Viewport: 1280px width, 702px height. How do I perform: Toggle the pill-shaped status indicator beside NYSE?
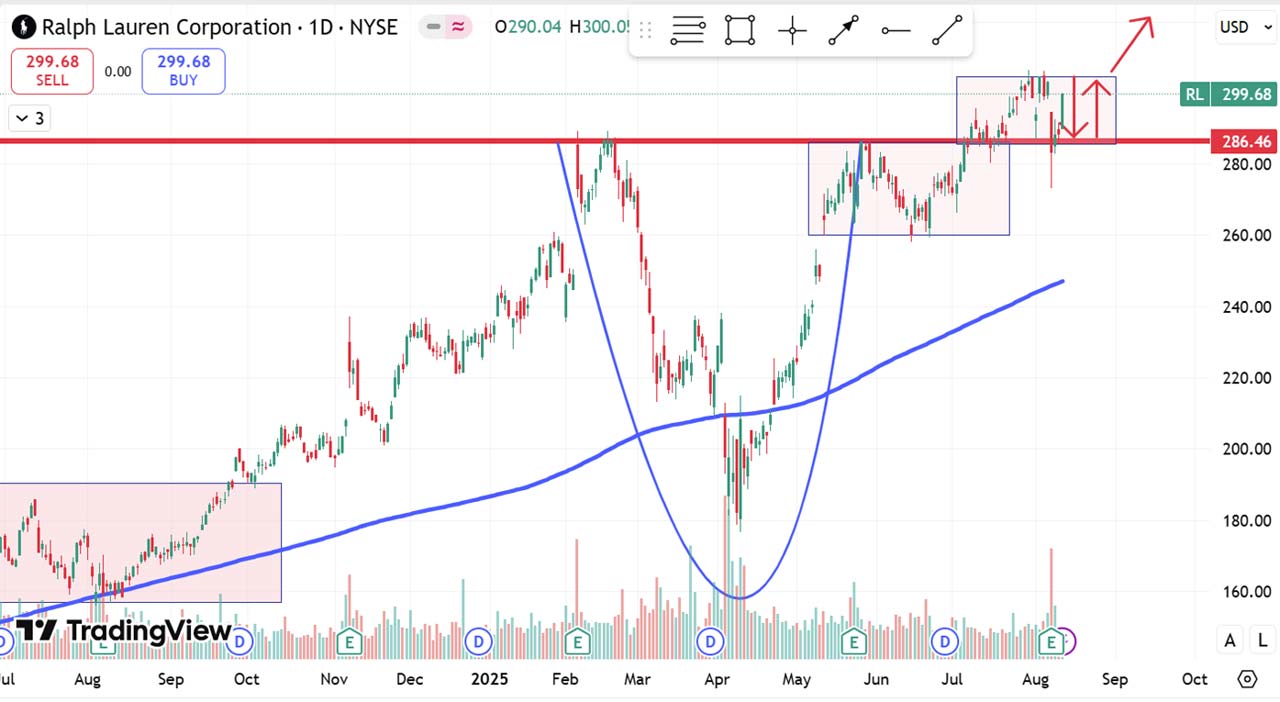coord(445,27)
